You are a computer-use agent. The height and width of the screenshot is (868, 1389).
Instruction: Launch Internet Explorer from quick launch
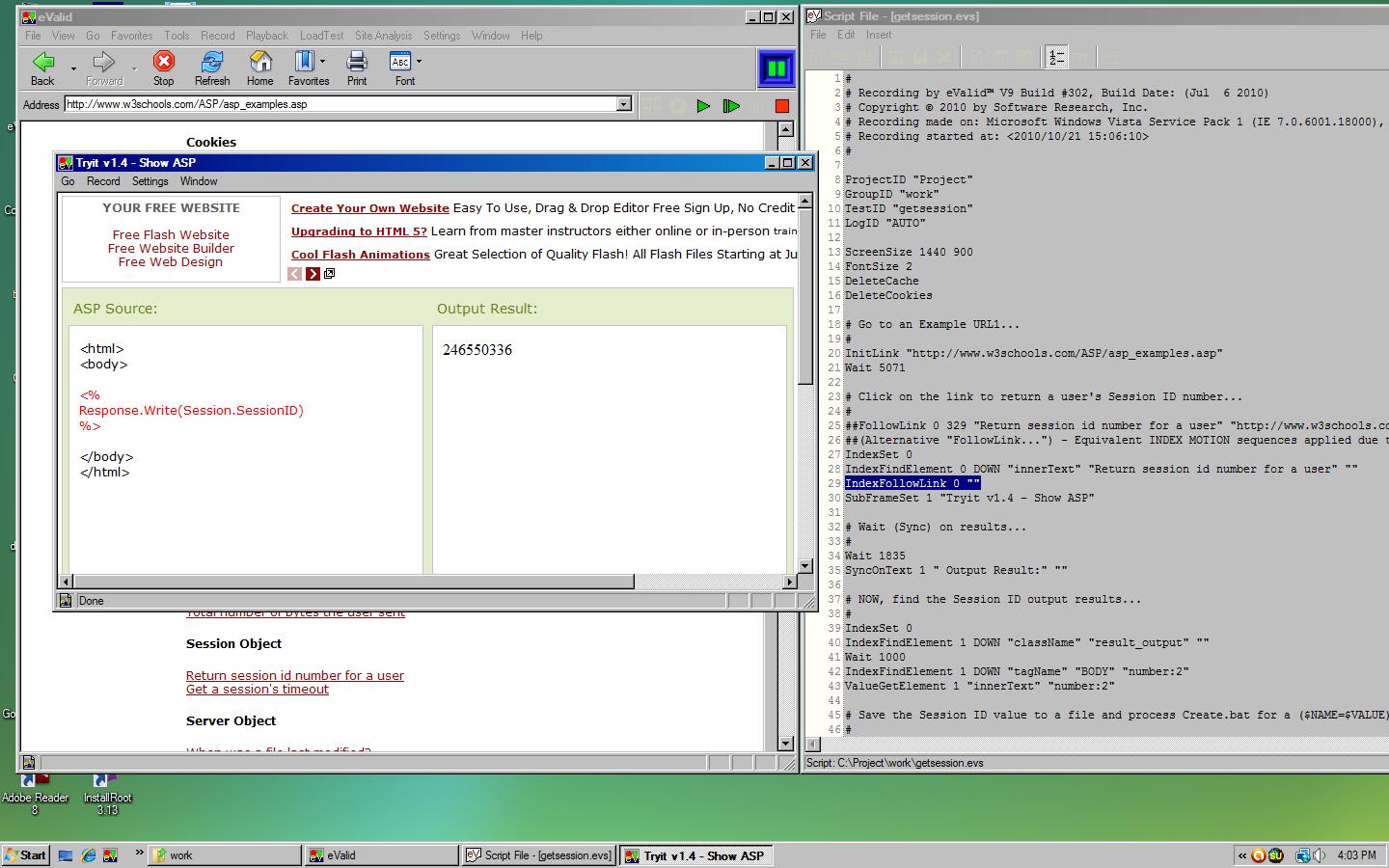pyautogui.click(x=89, y=855)
